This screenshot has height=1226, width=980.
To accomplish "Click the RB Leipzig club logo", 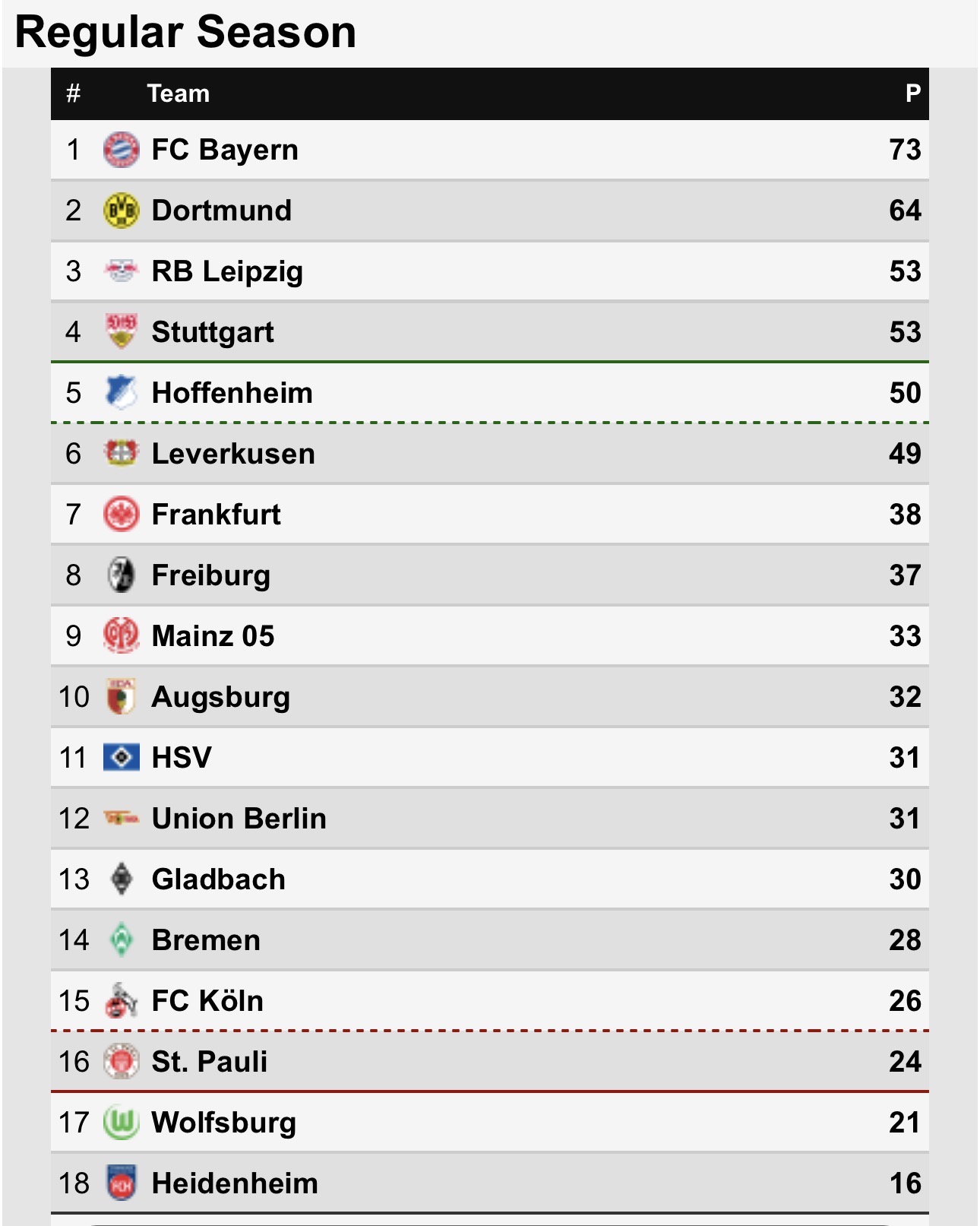I will point(121,271).
